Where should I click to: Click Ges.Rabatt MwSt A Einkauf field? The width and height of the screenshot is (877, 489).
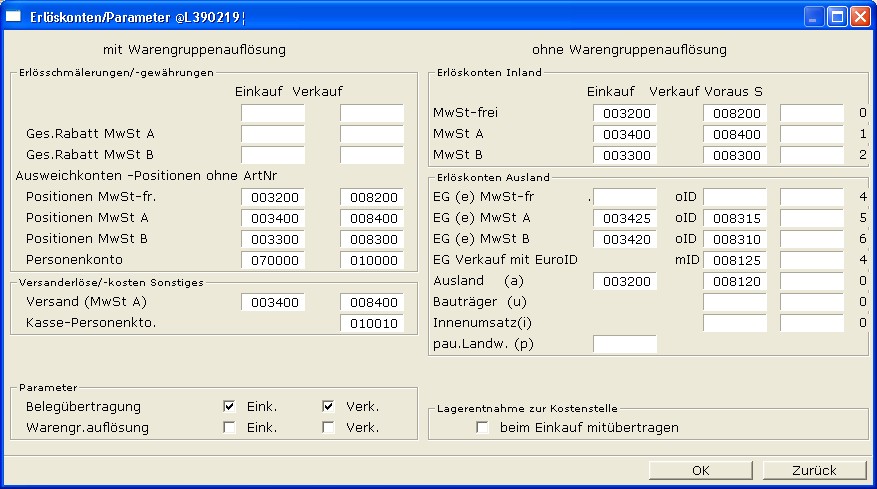pos(272,134)
